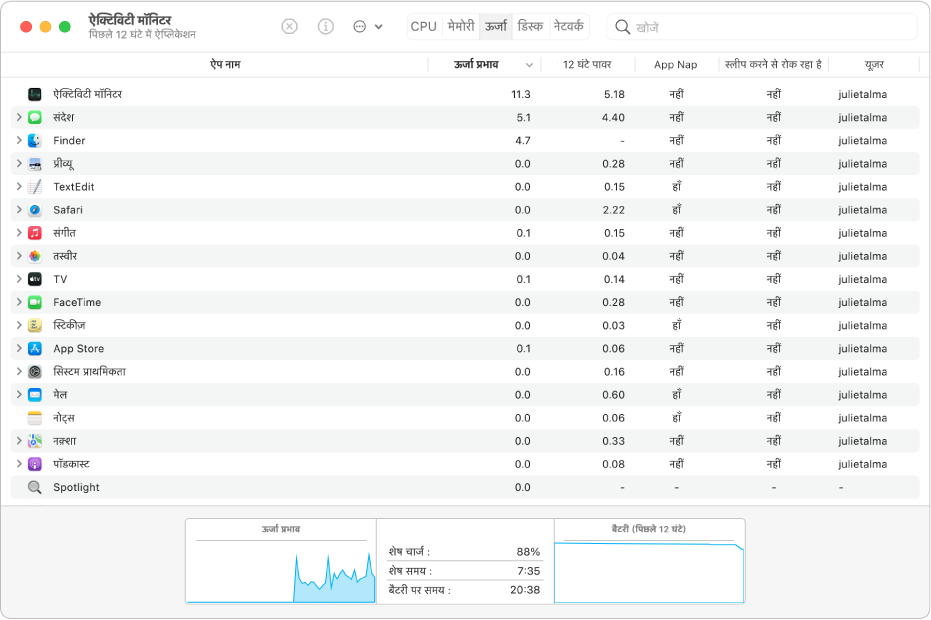The height and width of the screenshot is (620, 931).
Task: Switch to the CPU tab
Action: 423,27
